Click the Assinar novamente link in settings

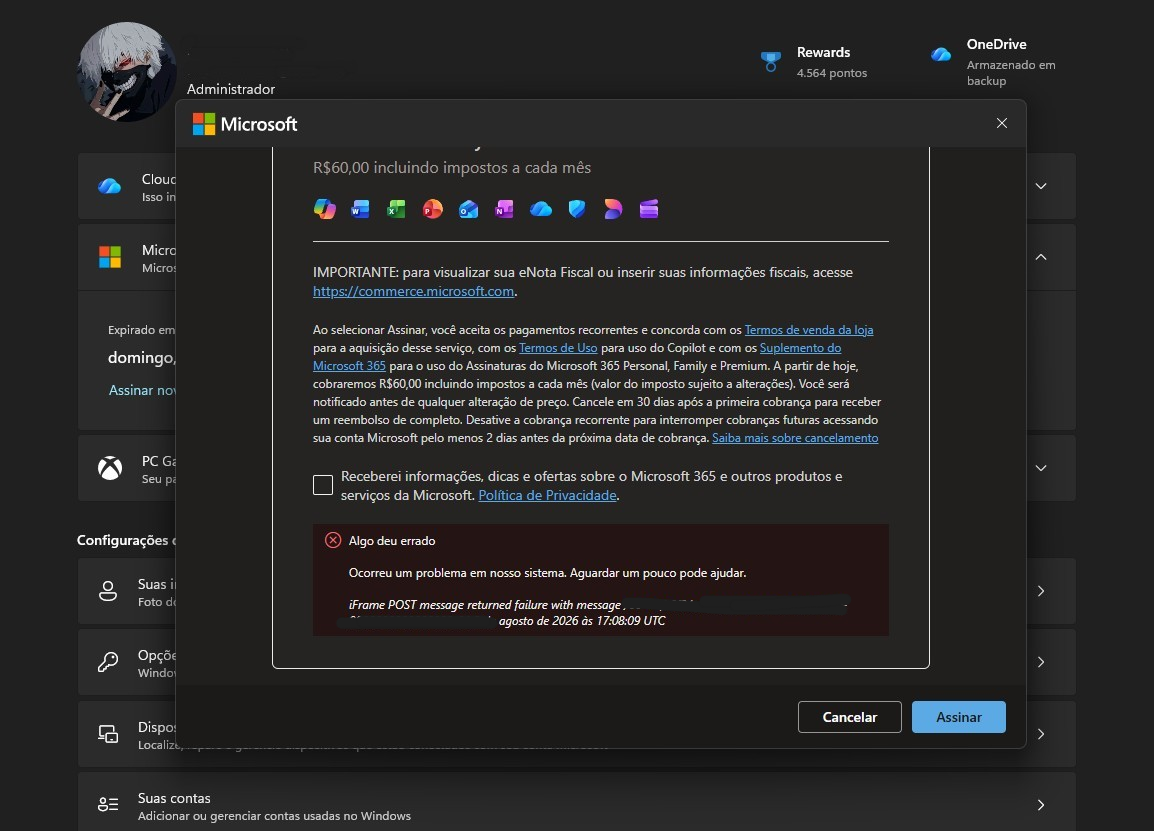click(142, 390)
